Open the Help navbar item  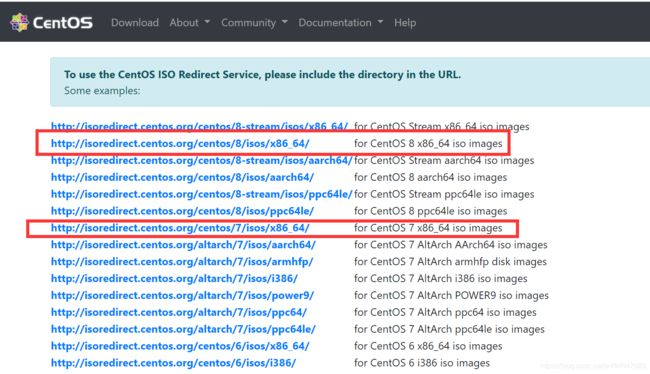(x=405, y=23)
